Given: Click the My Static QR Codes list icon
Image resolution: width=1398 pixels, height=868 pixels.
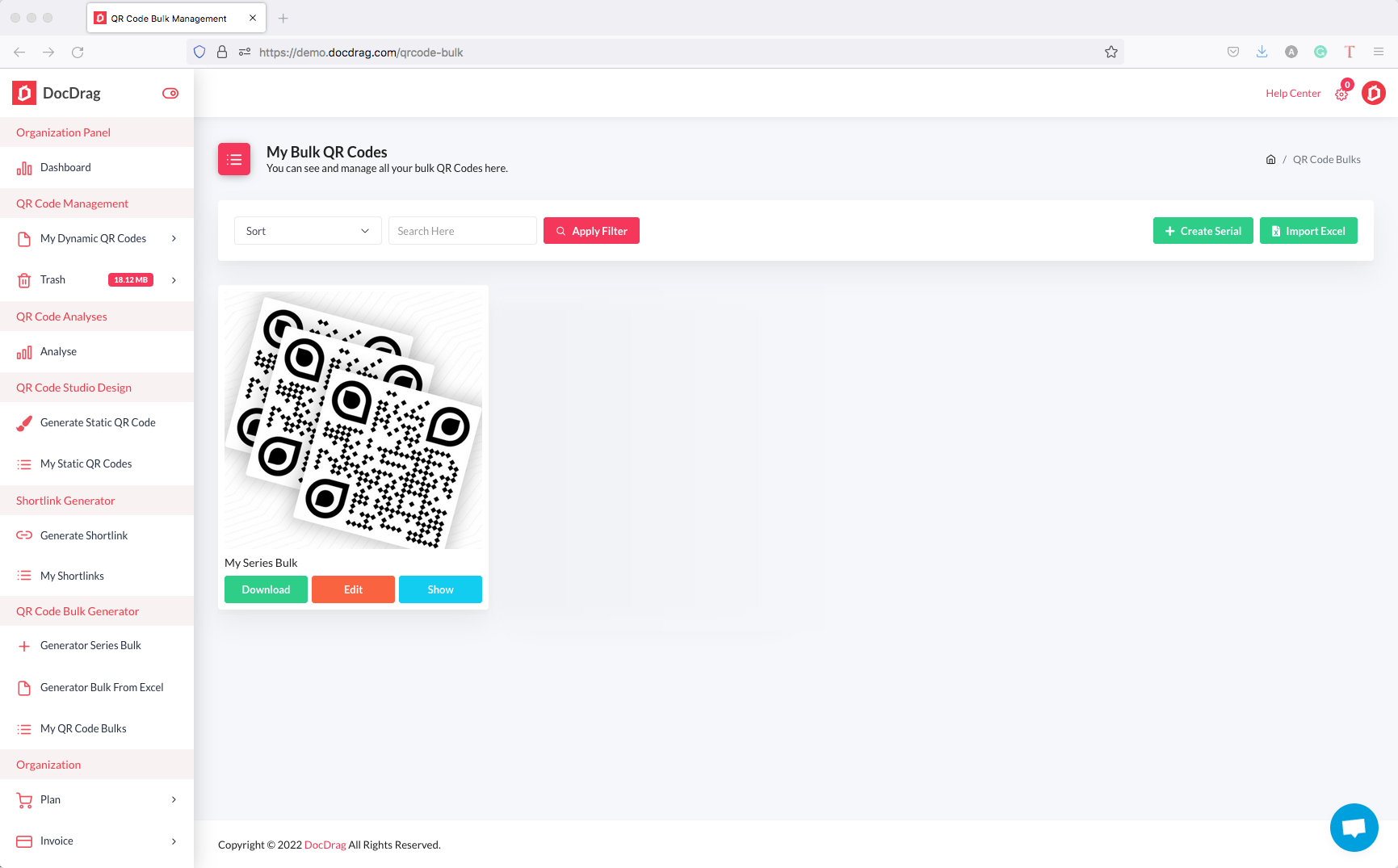Looking at the screenshot, I should click(x=24, y=464).
